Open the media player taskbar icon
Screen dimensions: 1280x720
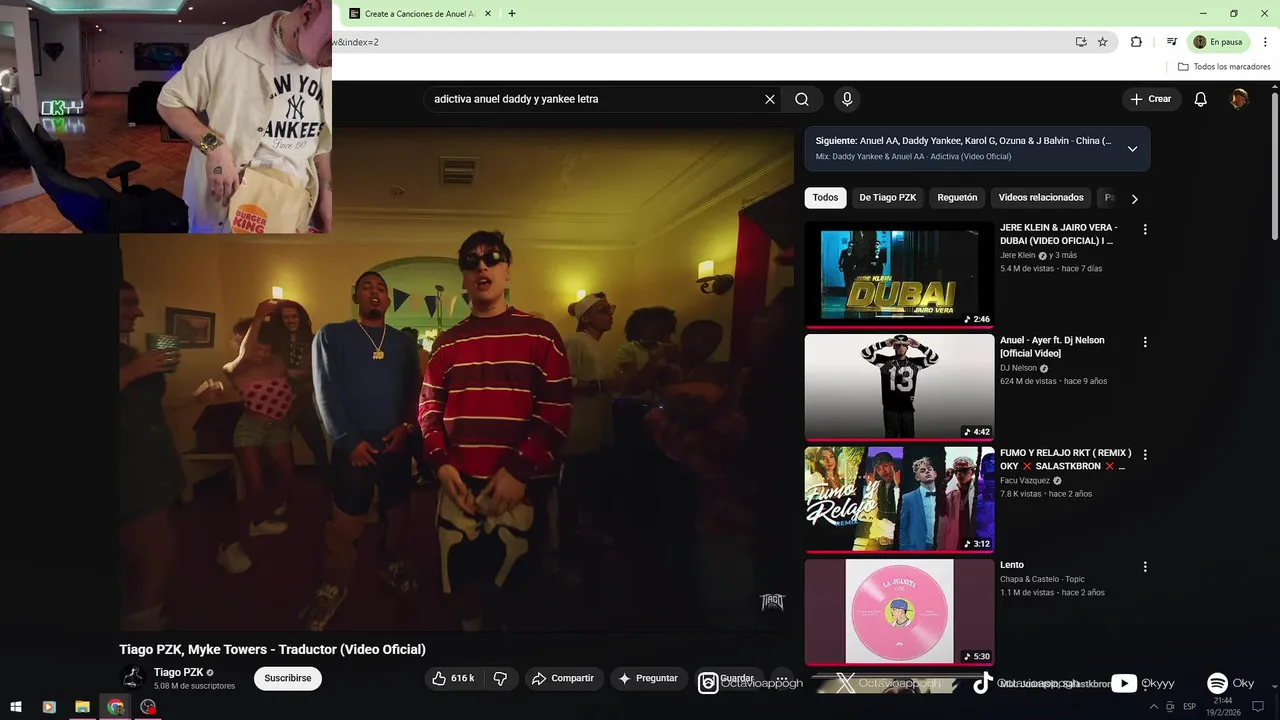49,707
